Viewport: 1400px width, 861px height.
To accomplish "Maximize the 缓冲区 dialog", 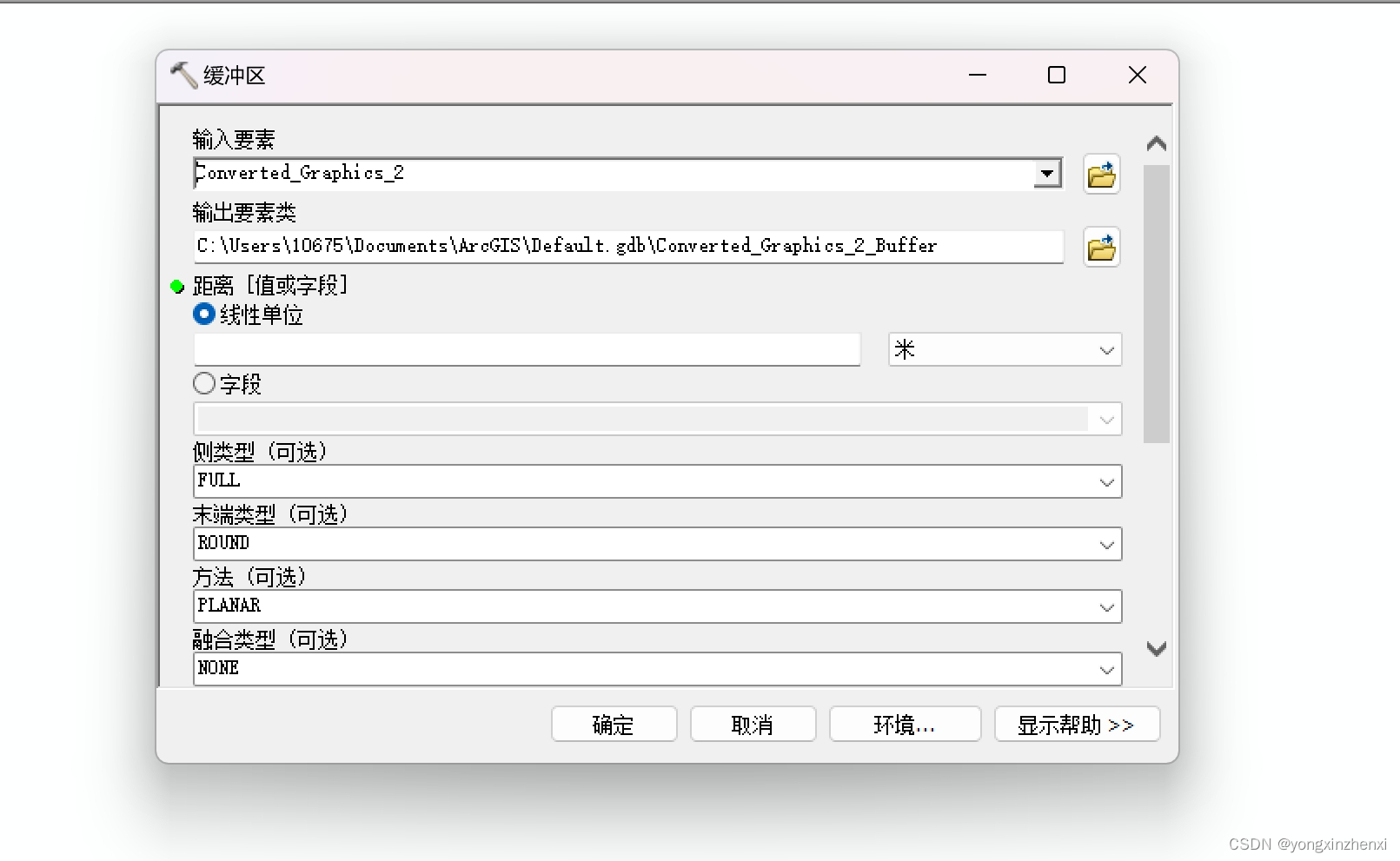I will pos(1057,76).
